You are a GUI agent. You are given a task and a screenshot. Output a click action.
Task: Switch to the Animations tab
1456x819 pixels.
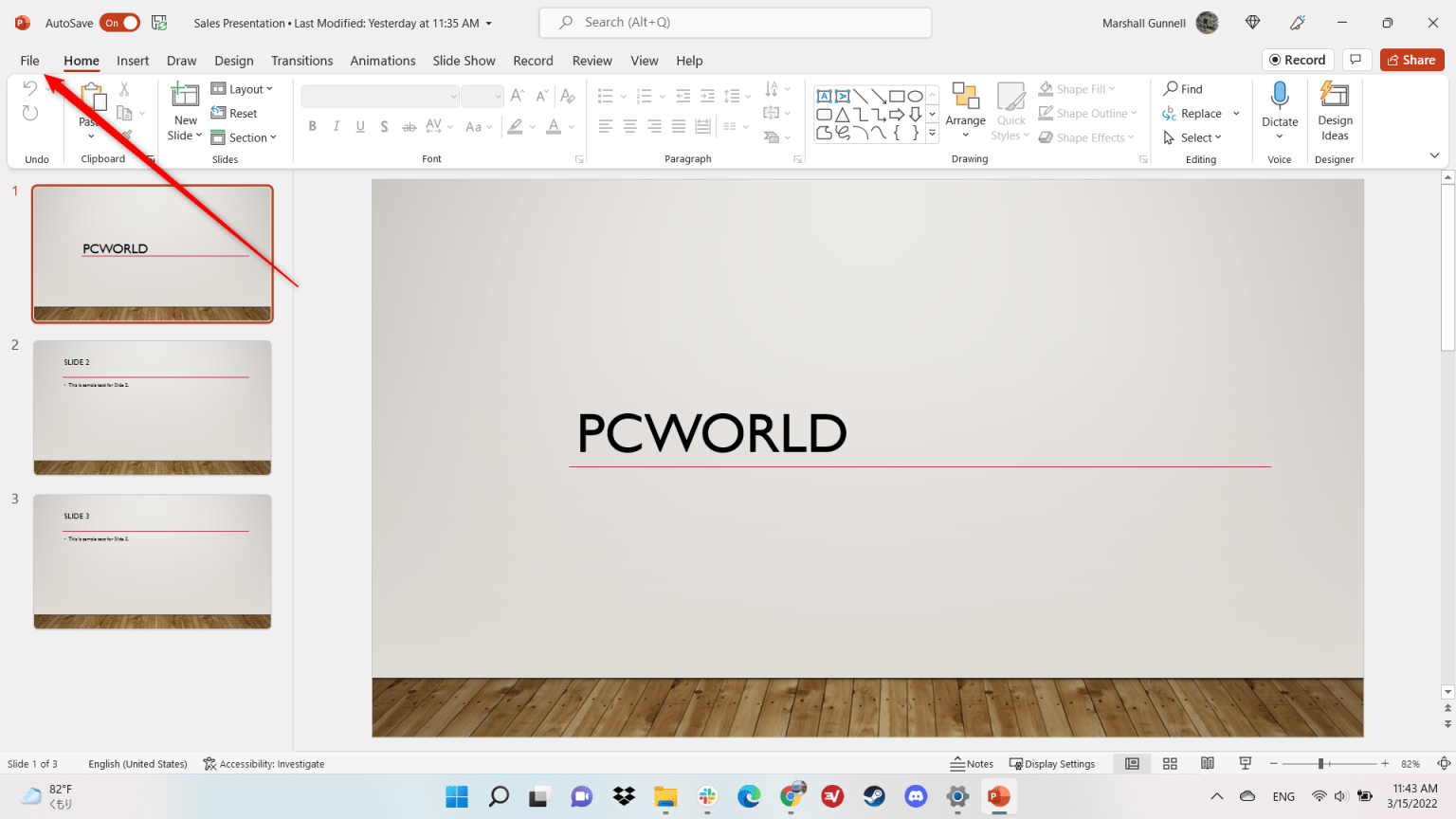pyautogui.click(x=383, y=60)
